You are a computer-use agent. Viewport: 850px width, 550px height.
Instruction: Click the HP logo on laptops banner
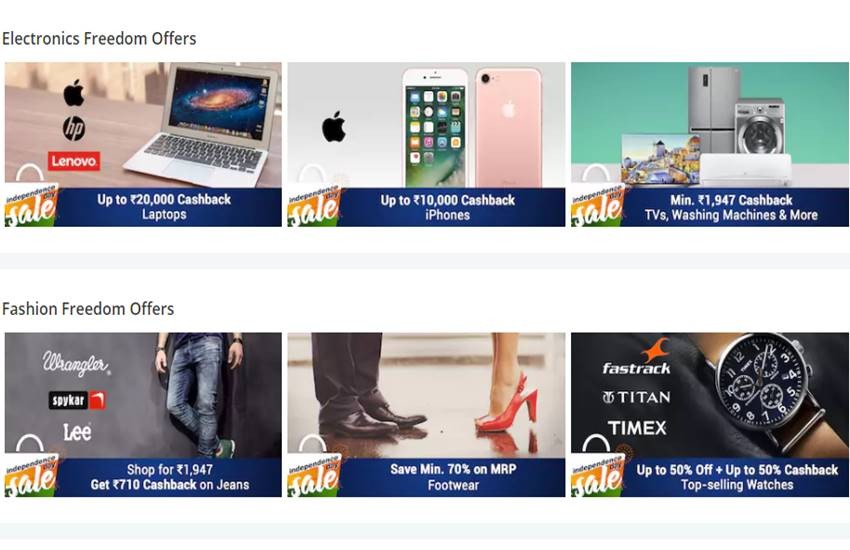coord(74,128)
